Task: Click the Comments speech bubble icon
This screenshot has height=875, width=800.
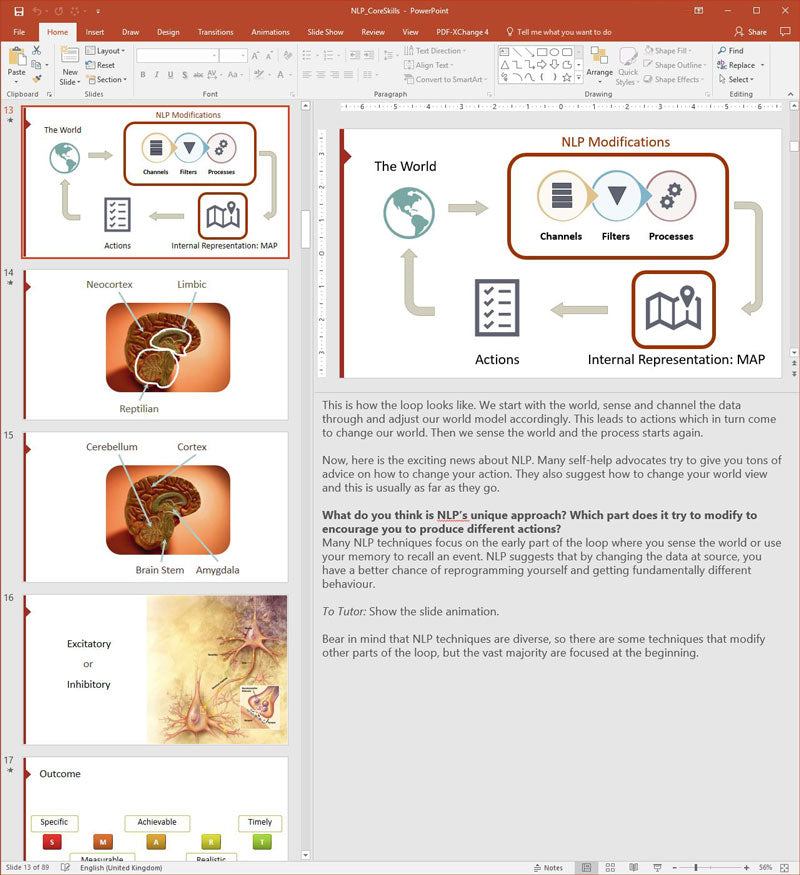Action: pyautogui.click(x=785, y=32)
